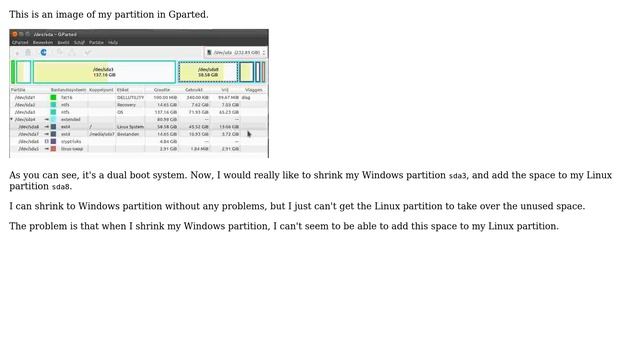Open the GParted menu in the menu bar
Viewport: 640px width, 360px height.
point(20,42)
